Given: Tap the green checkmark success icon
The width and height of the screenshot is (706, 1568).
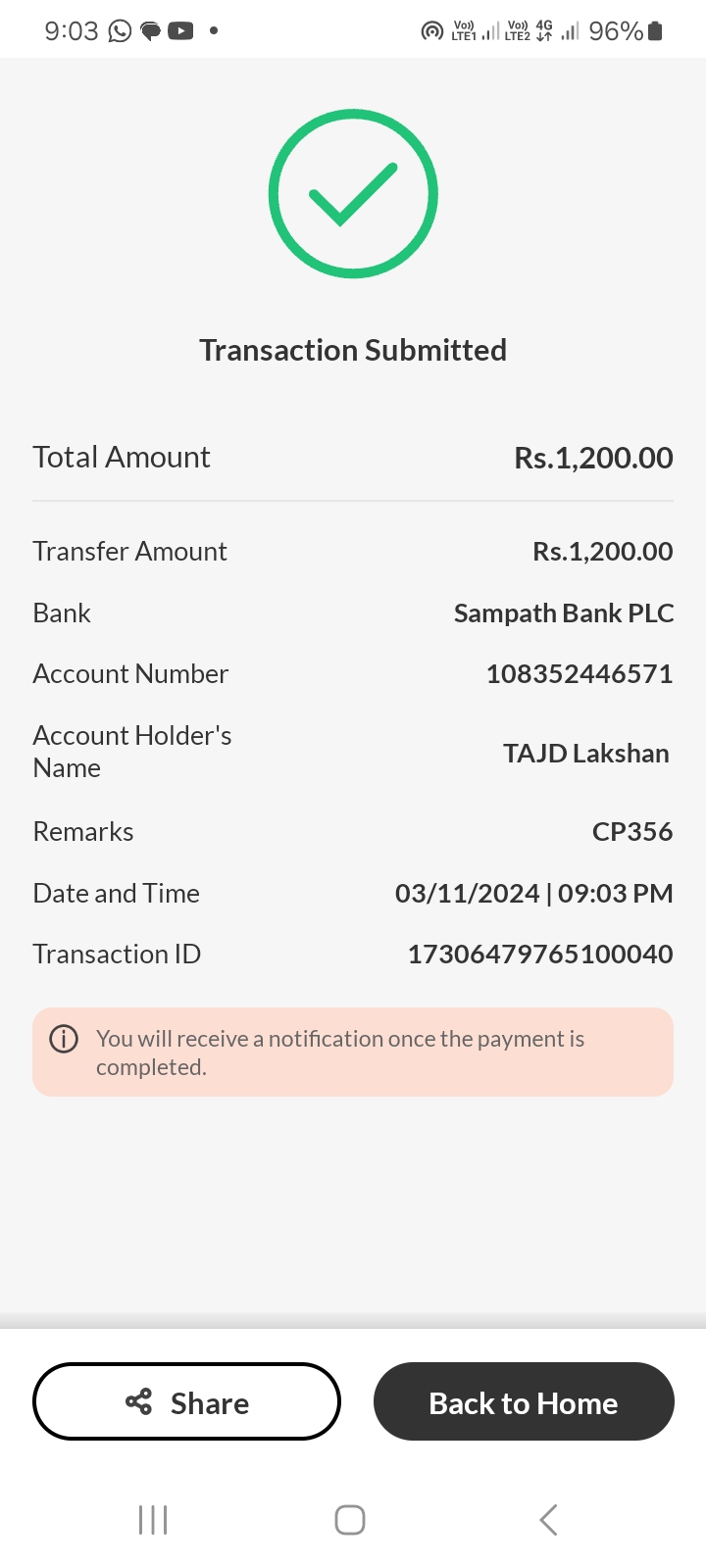Looking at the screenshot, I should 353,193.
